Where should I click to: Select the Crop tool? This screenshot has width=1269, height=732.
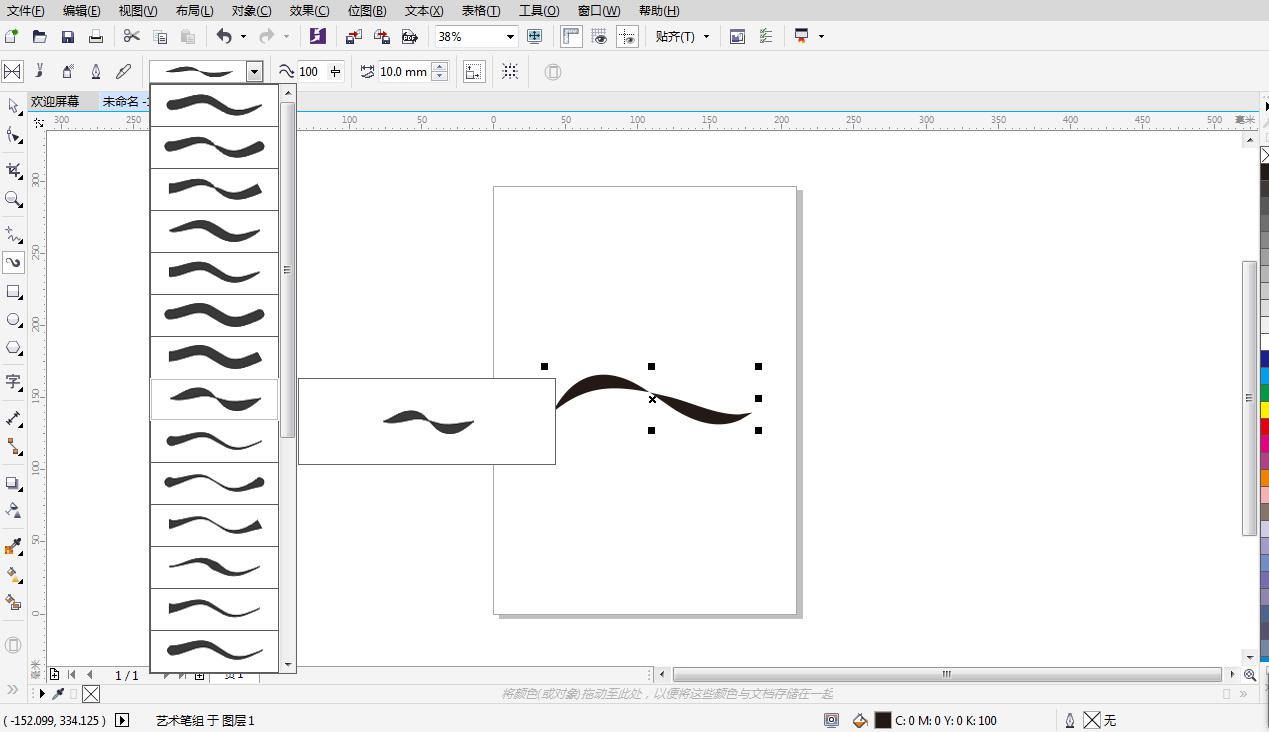pyautogui.click(x=13, y=171)
